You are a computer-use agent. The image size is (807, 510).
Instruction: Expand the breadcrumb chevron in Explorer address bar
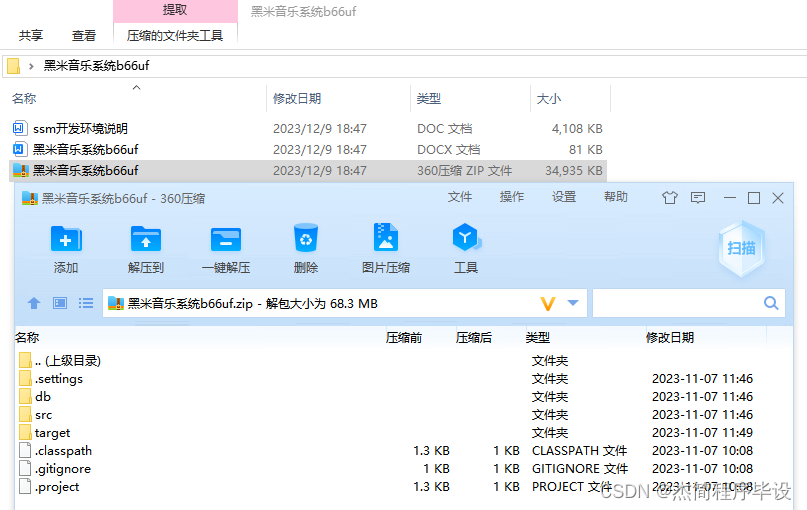[31, 66]
